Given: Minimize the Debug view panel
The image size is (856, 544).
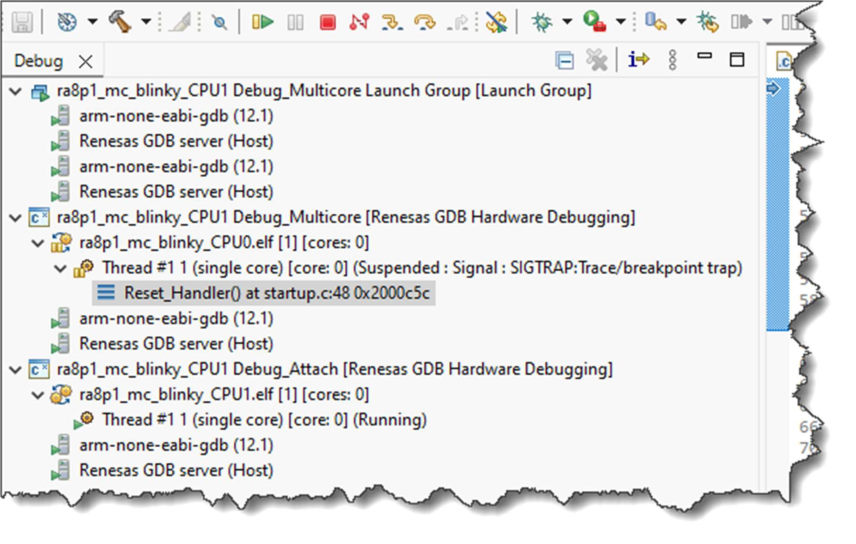Looking at the screenshot, I should (705, 55).
